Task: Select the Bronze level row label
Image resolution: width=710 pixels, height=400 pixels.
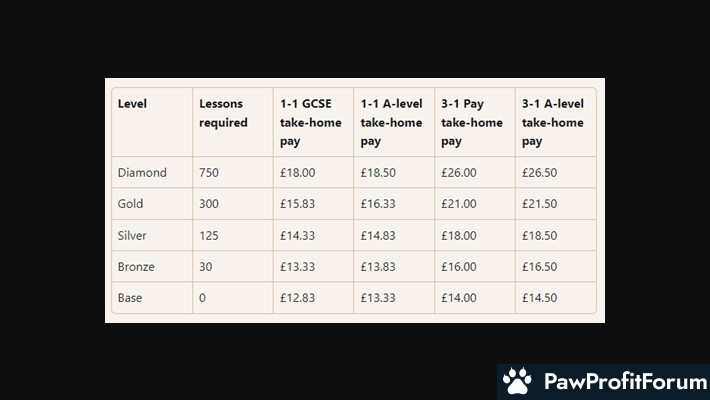Action: (136, 266)
